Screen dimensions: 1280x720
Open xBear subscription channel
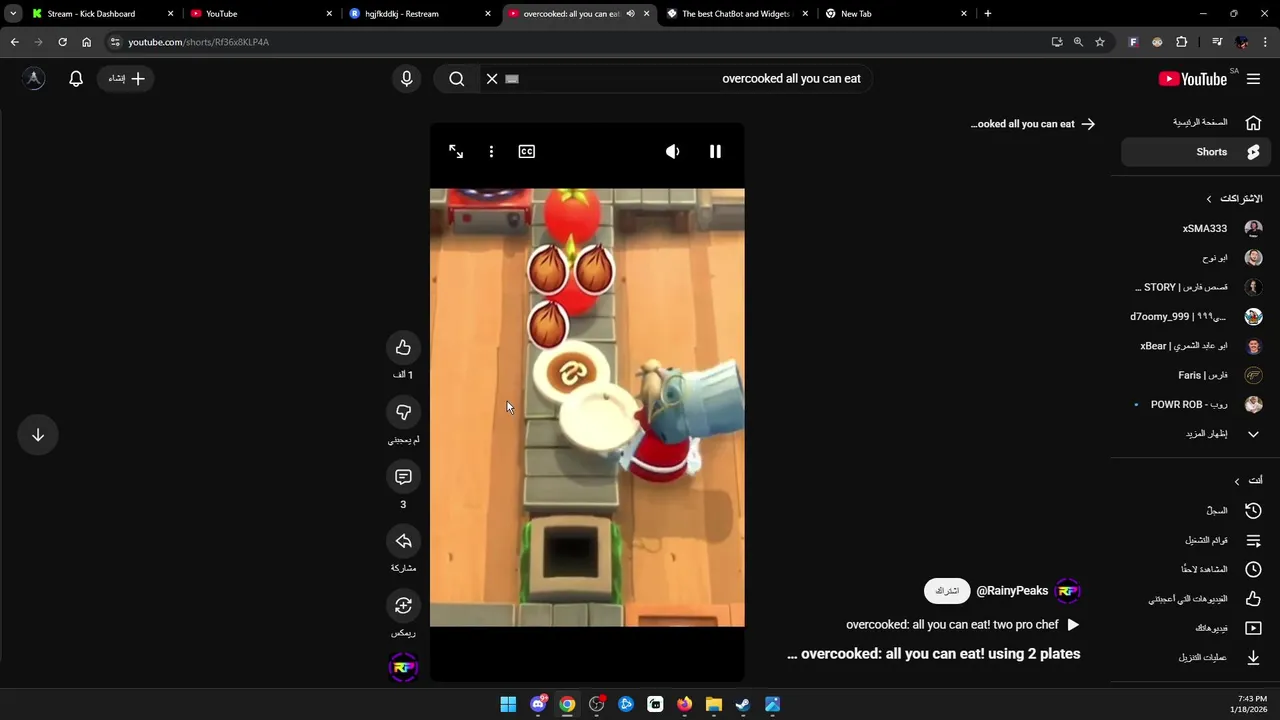(x=1195, y=346)
